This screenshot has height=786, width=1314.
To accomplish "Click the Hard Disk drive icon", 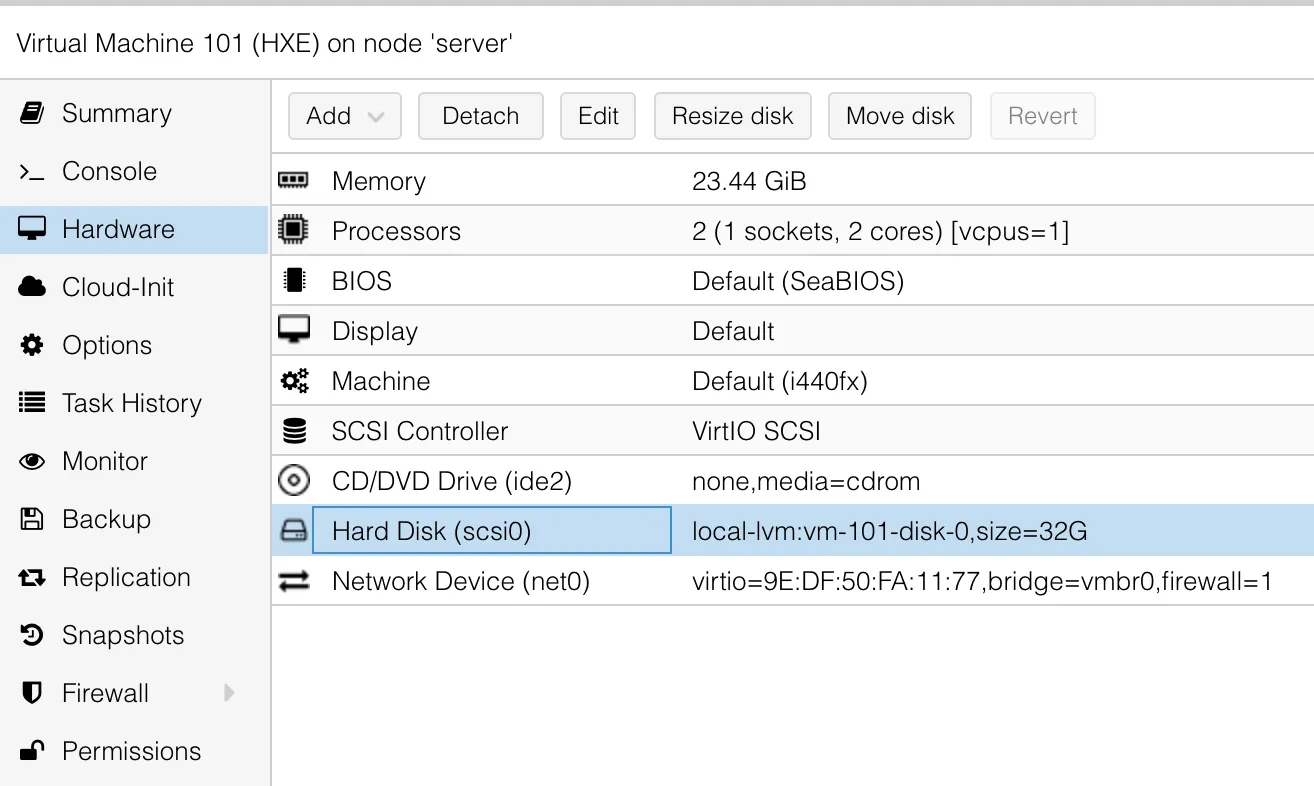I will click(293, 531).
